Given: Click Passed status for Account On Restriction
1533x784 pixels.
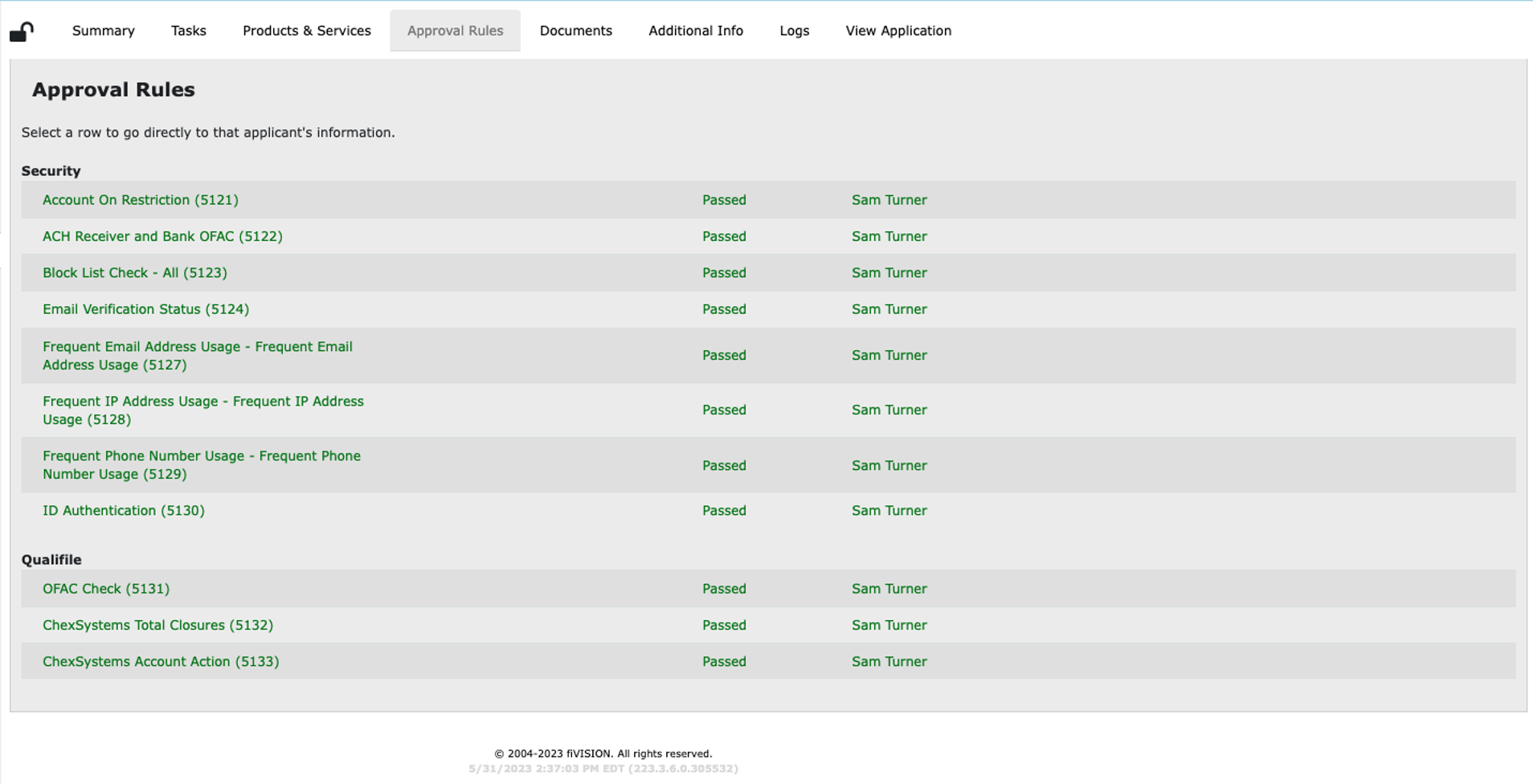Looking at the screenshot, I should [724, 200].
